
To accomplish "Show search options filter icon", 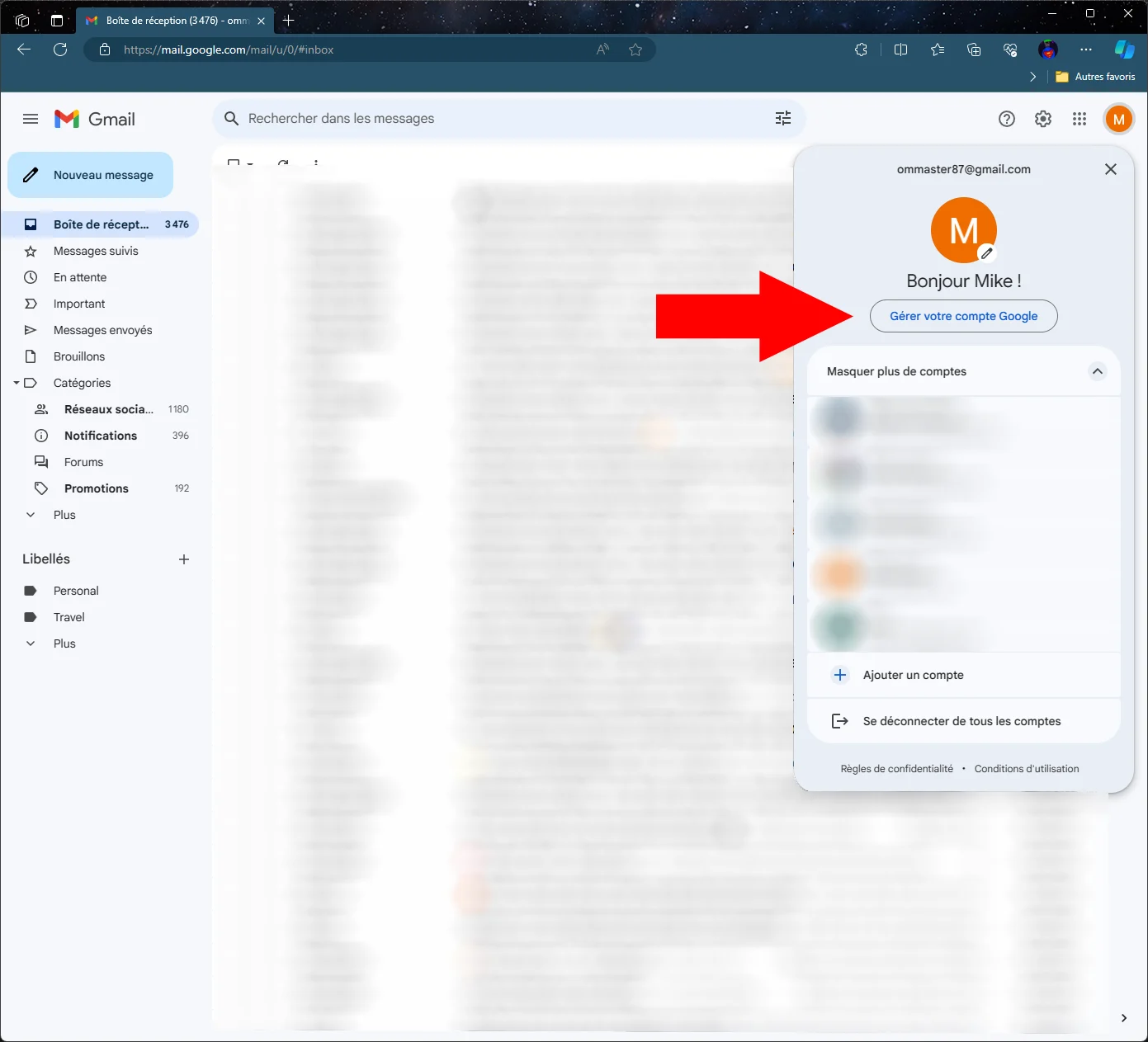I will click(x=783, y=119).
